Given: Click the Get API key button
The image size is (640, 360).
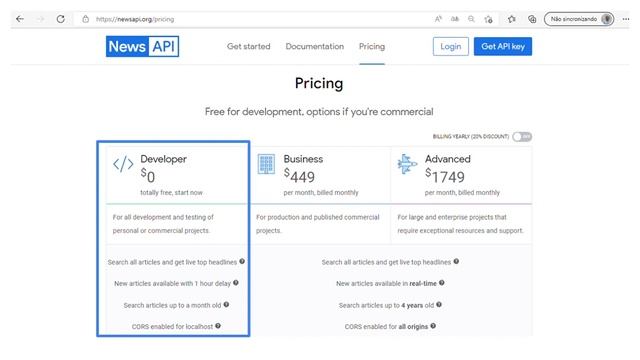Looking at the screenshot, I should pos(503,47).
